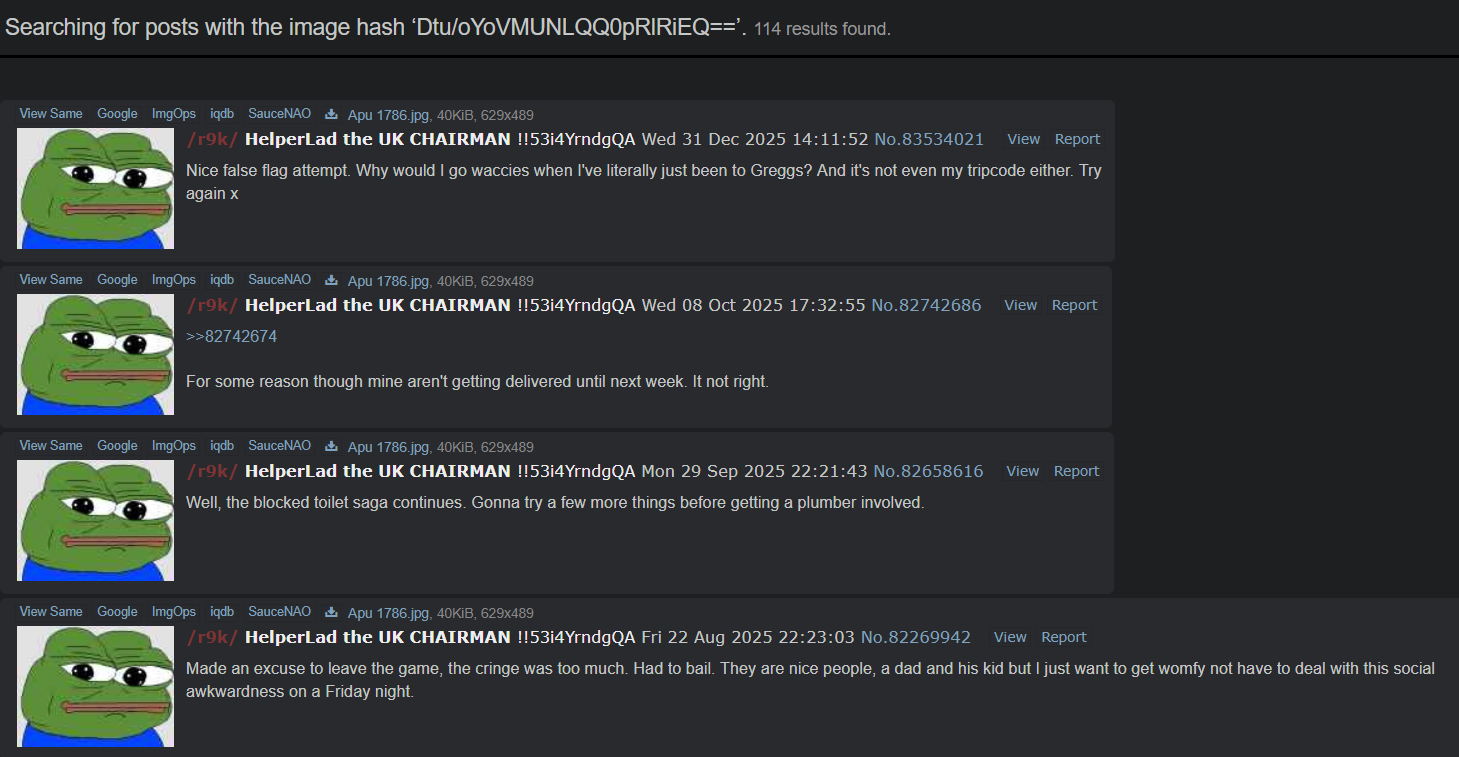Report post No.82269942

click(x=1064, y=637)
